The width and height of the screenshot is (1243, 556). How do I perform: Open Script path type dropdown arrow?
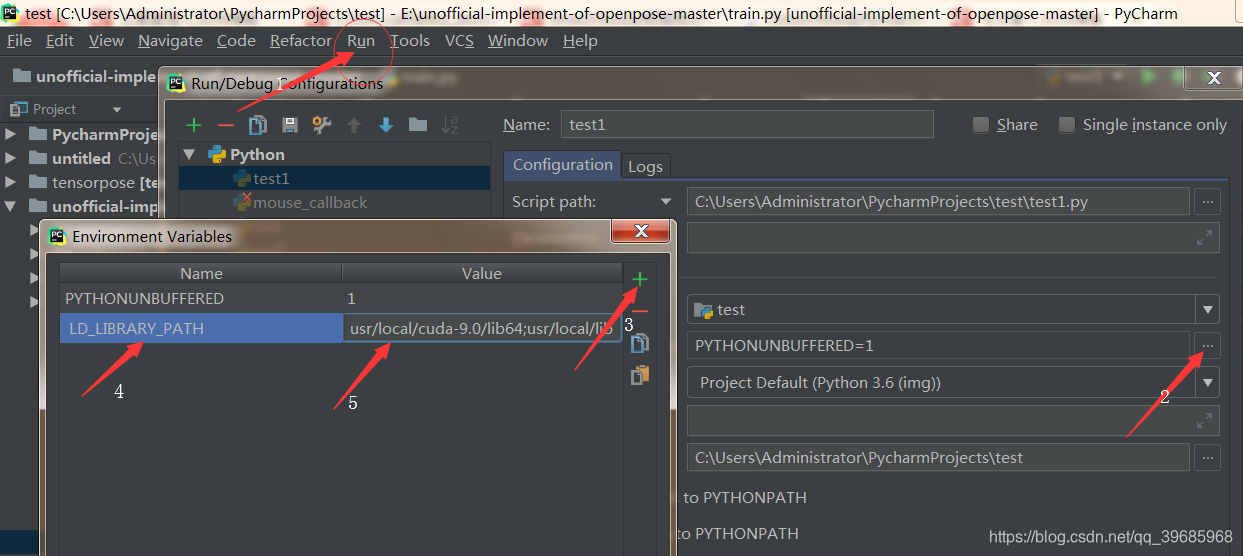point(666,202)
